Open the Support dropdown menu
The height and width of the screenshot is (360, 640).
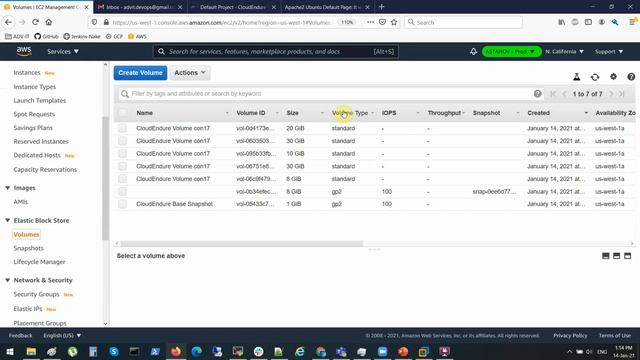609,51
